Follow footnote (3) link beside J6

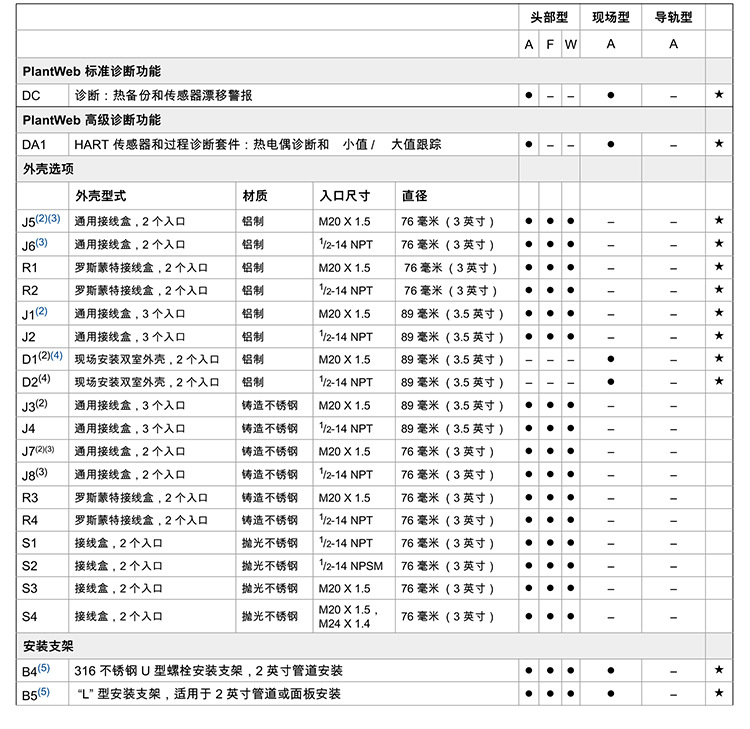pyautogui.click(x=42, y=242)
